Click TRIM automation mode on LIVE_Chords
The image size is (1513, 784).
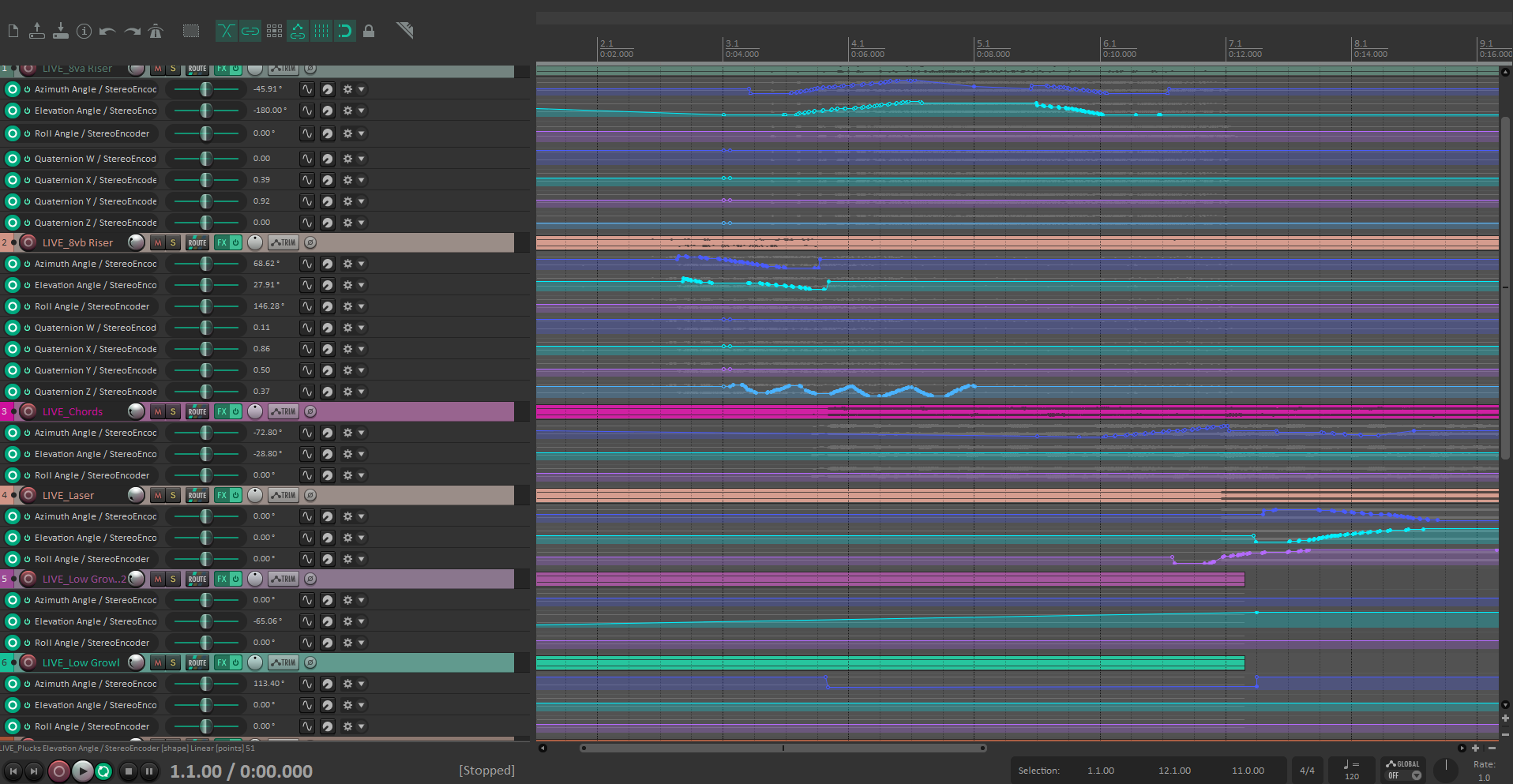(283, 412)
